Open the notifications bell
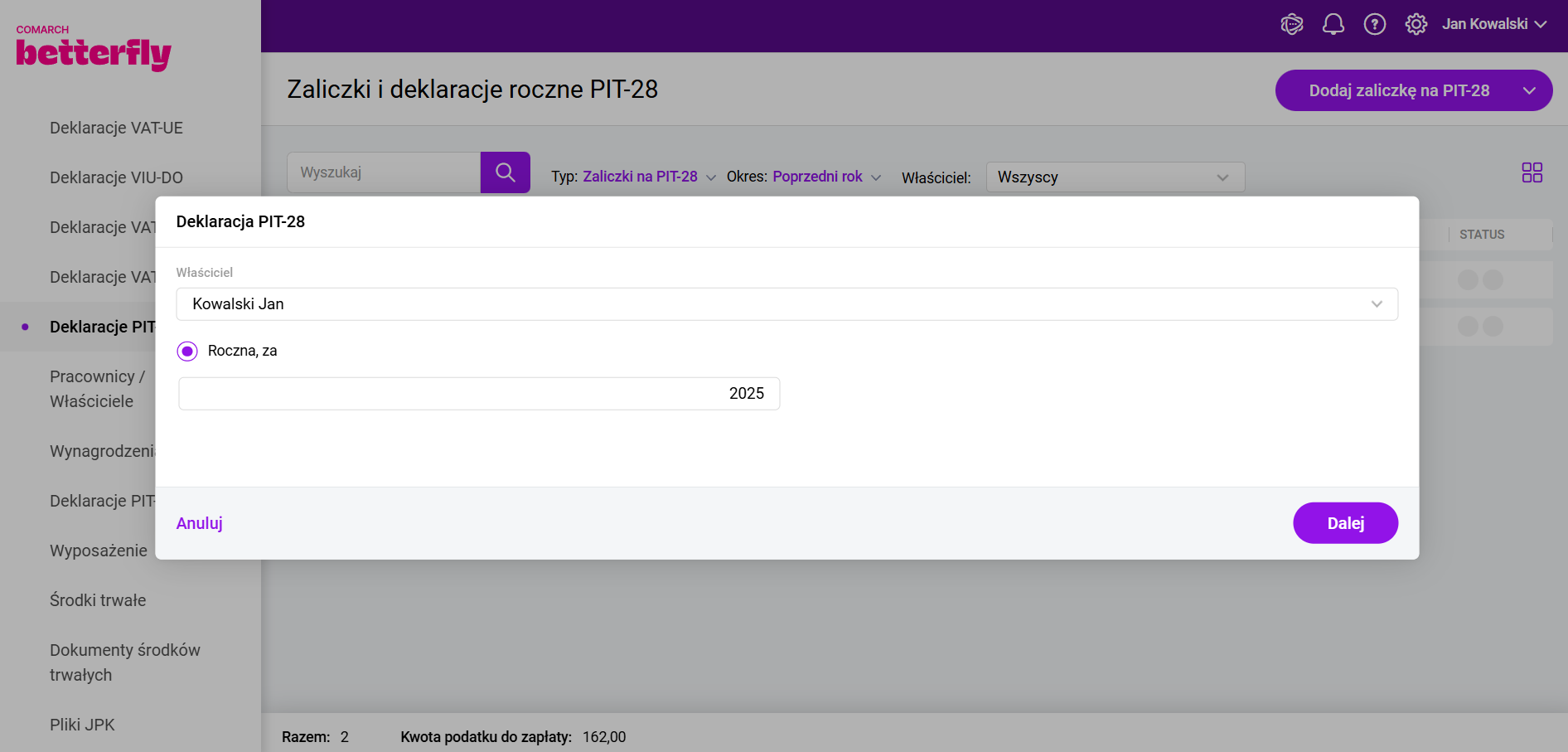This screenshot has height=752, width=1568. [x=1333, y=25]
